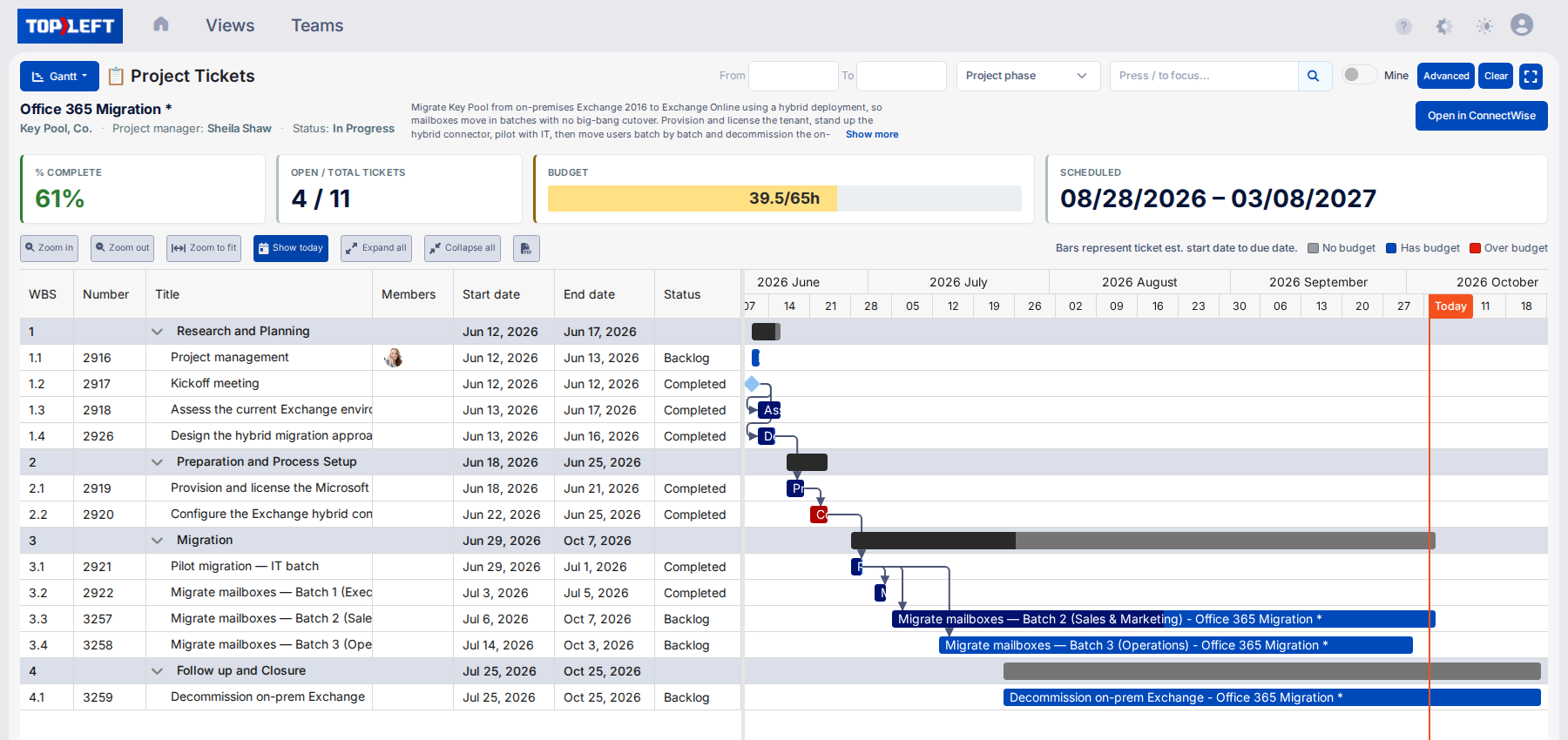Click the Zoom out button
Image resolution: width=1568 pixels, height=740 pixels.
[122, 248]
